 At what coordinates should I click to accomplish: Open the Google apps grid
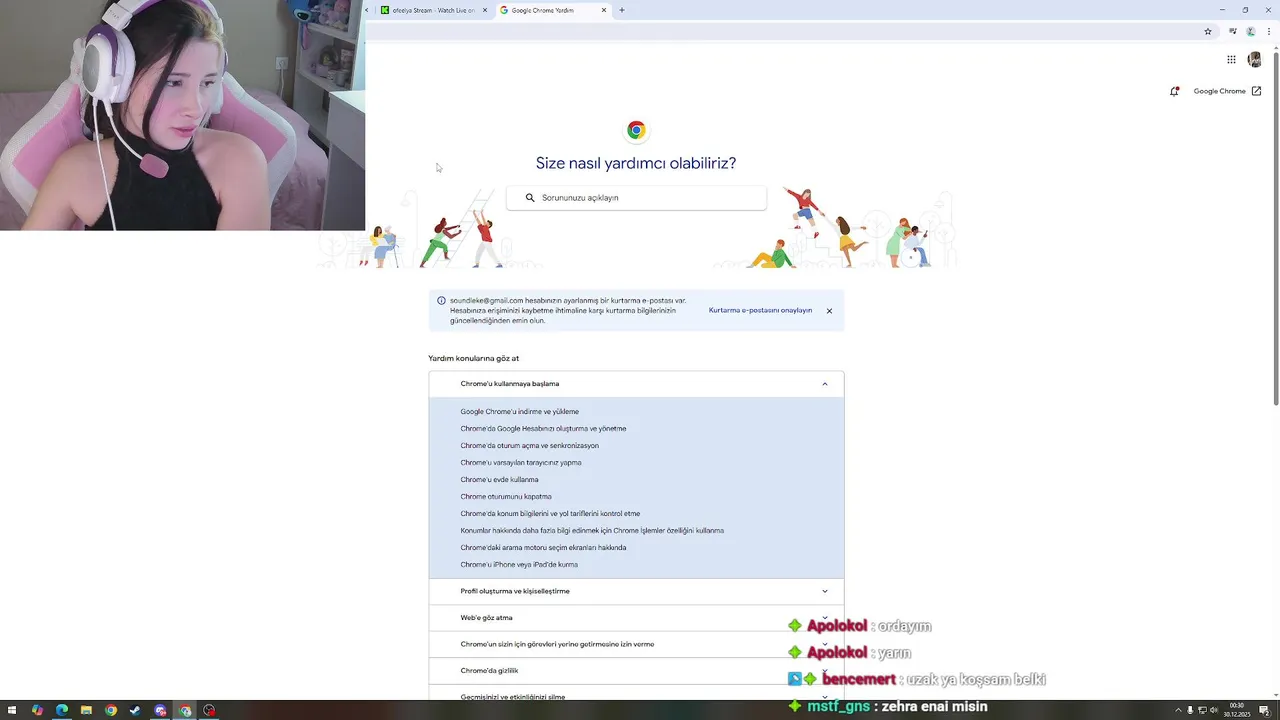(1231, 60)
